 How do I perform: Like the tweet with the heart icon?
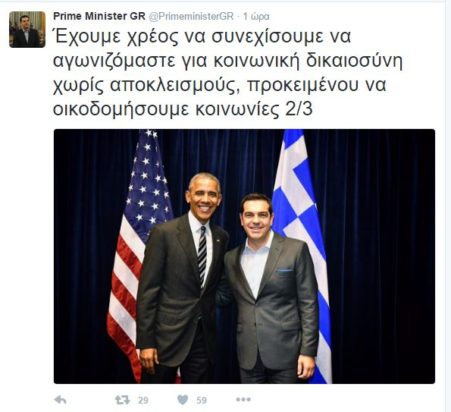tap(183, 400)
